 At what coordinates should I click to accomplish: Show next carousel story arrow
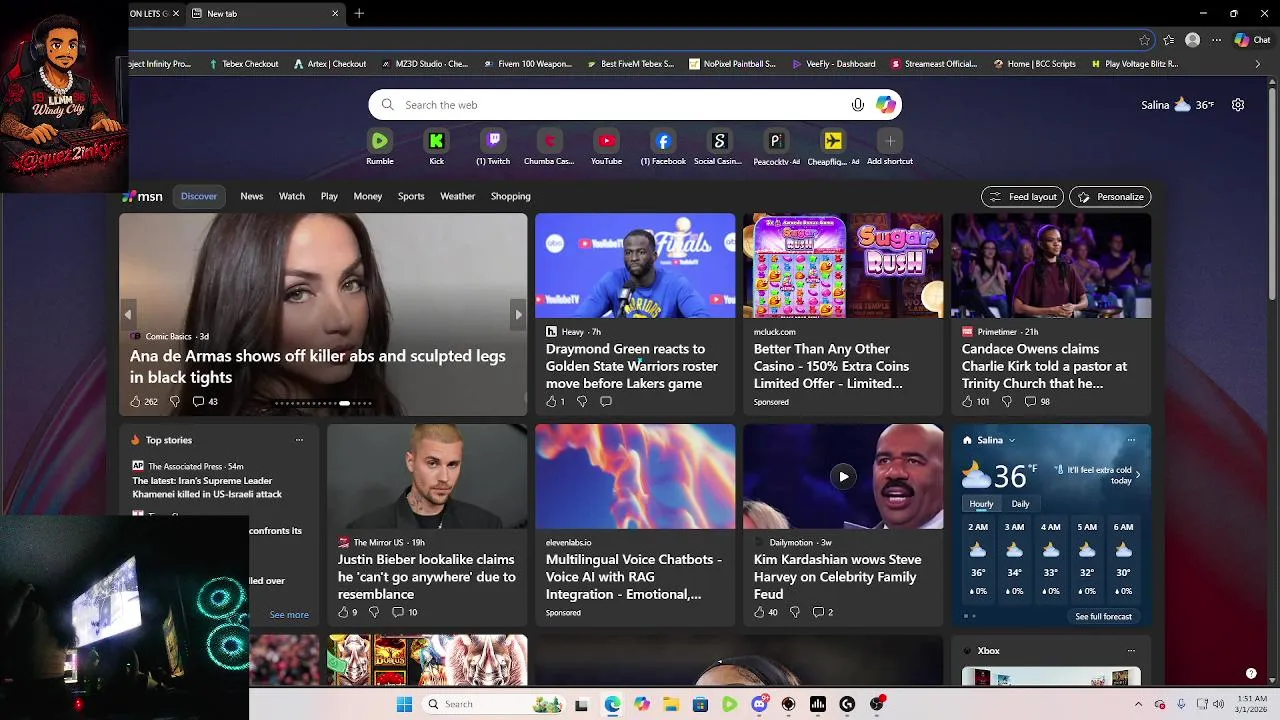(518, 314)
